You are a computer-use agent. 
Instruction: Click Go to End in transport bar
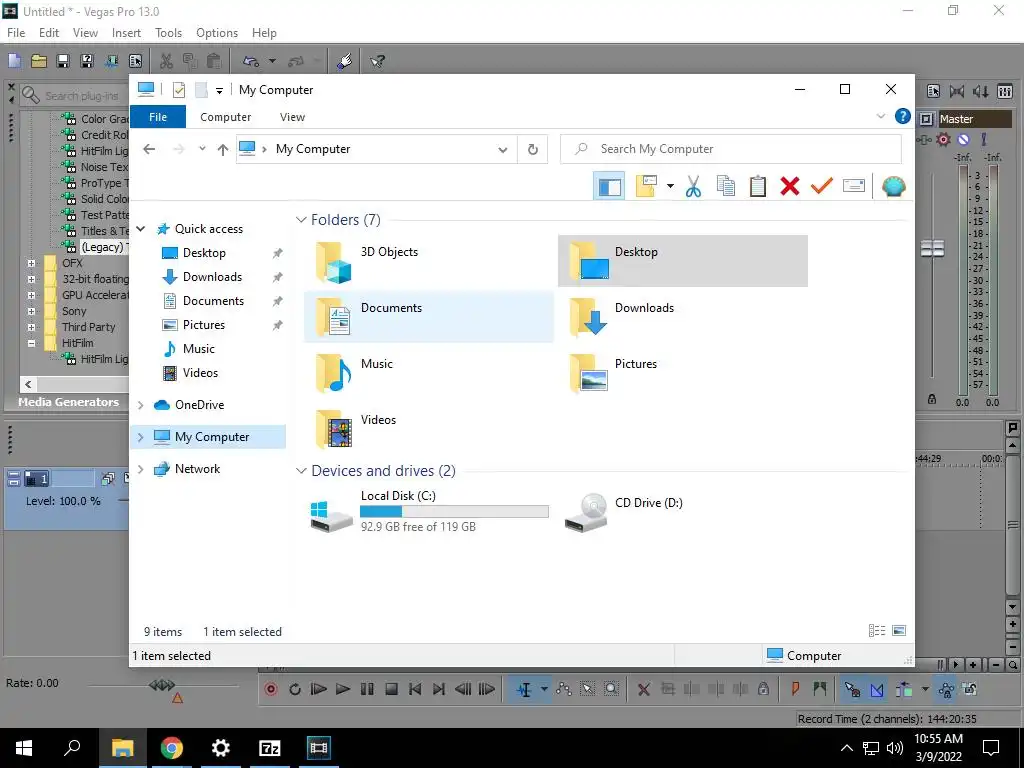coord(439,689)
